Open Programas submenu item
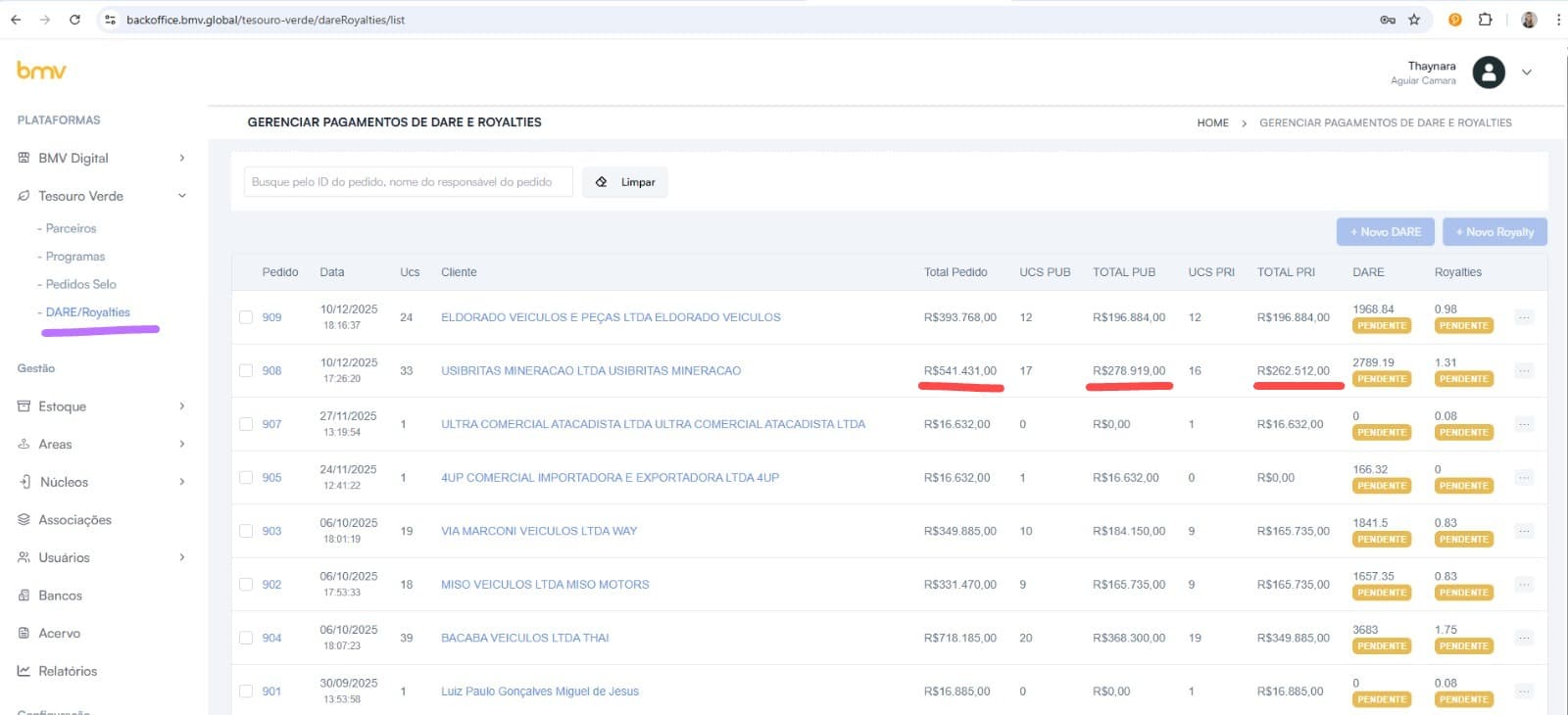 click(74, 257)
